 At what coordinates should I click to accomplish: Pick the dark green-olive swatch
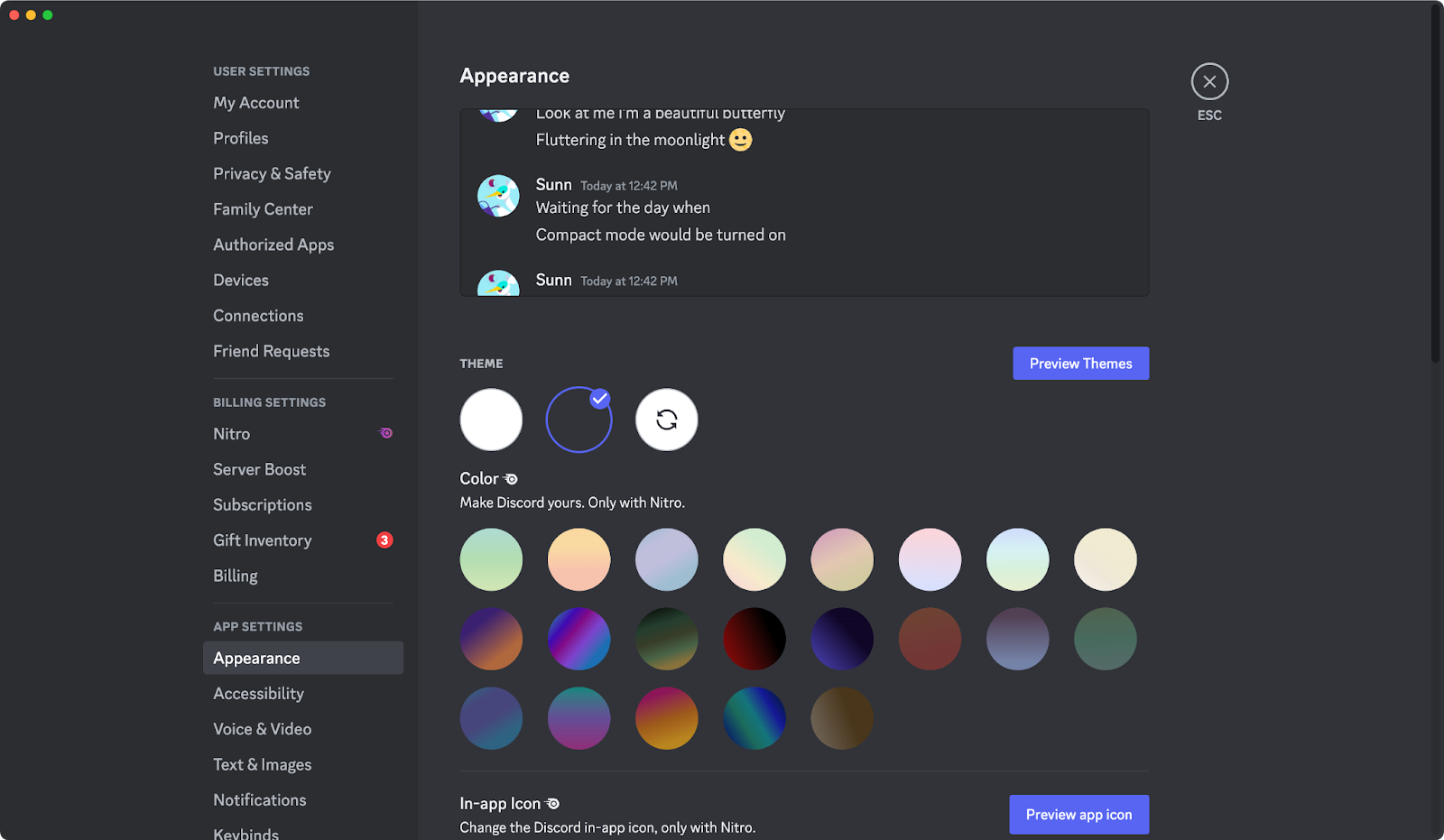tap(666, 639)
